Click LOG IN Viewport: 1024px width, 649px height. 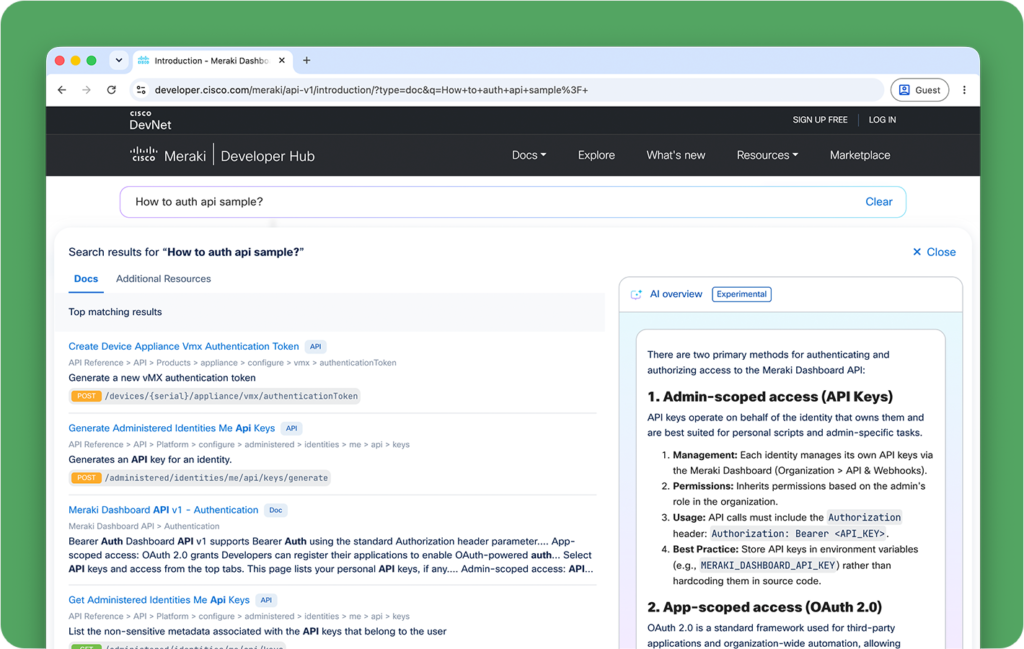click(x=882, y=120)
